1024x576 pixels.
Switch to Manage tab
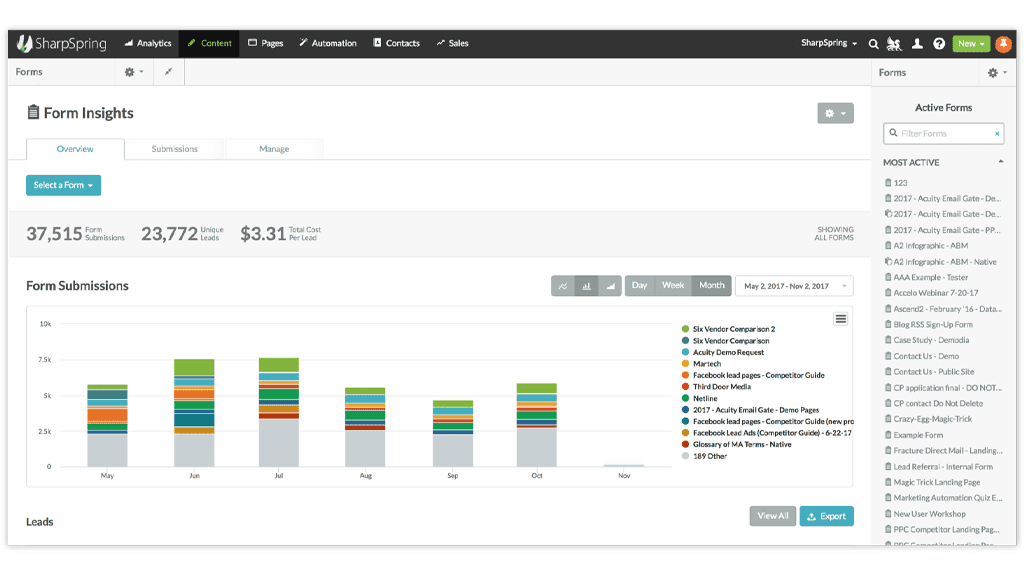point(274,149)
